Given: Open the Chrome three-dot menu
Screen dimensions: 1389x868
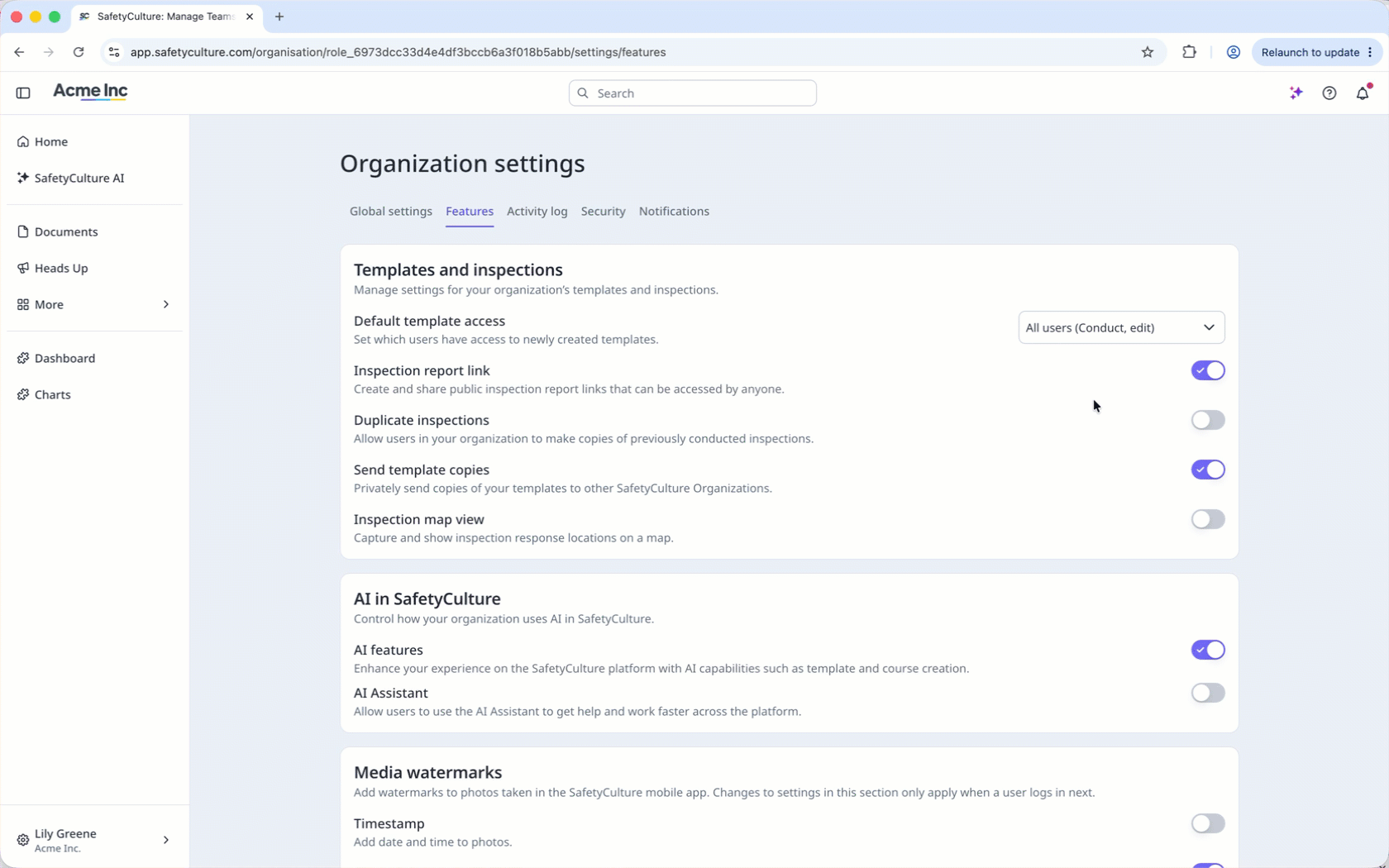Looking at the screenshot, I should pyautogui.click(x=1370, y=52).
